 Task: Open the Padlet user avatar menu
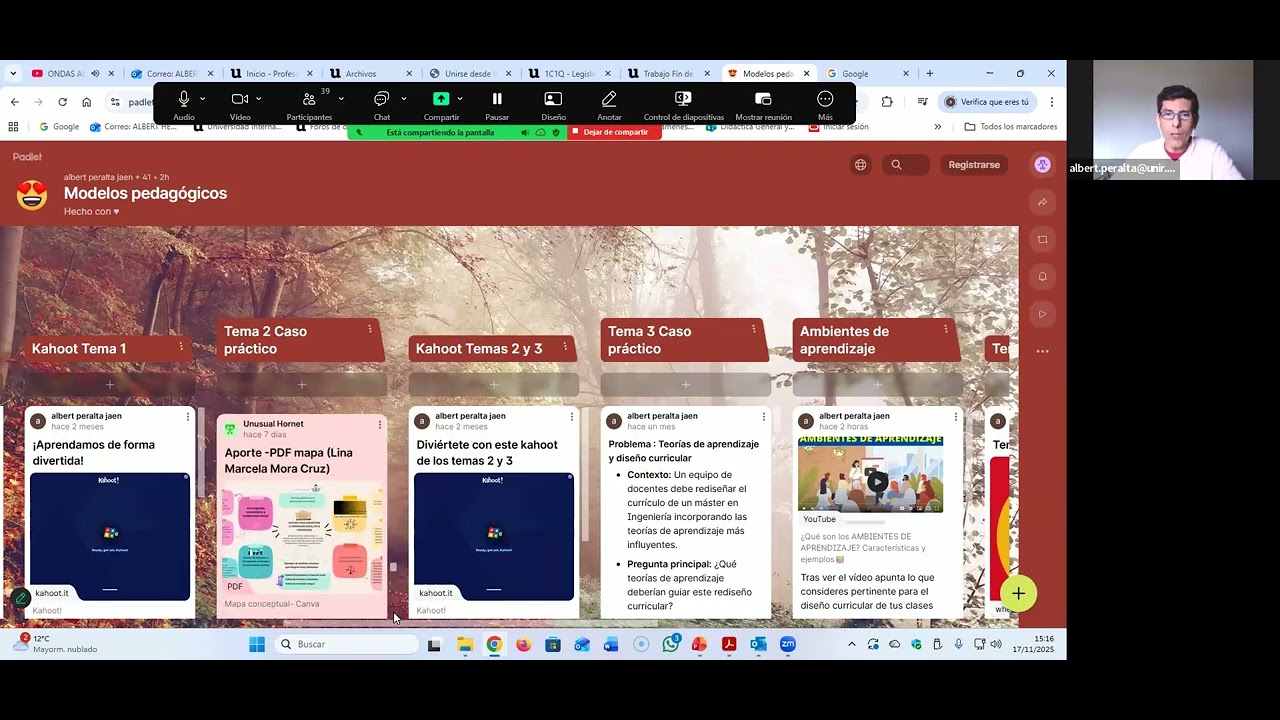coord(1043,165)
